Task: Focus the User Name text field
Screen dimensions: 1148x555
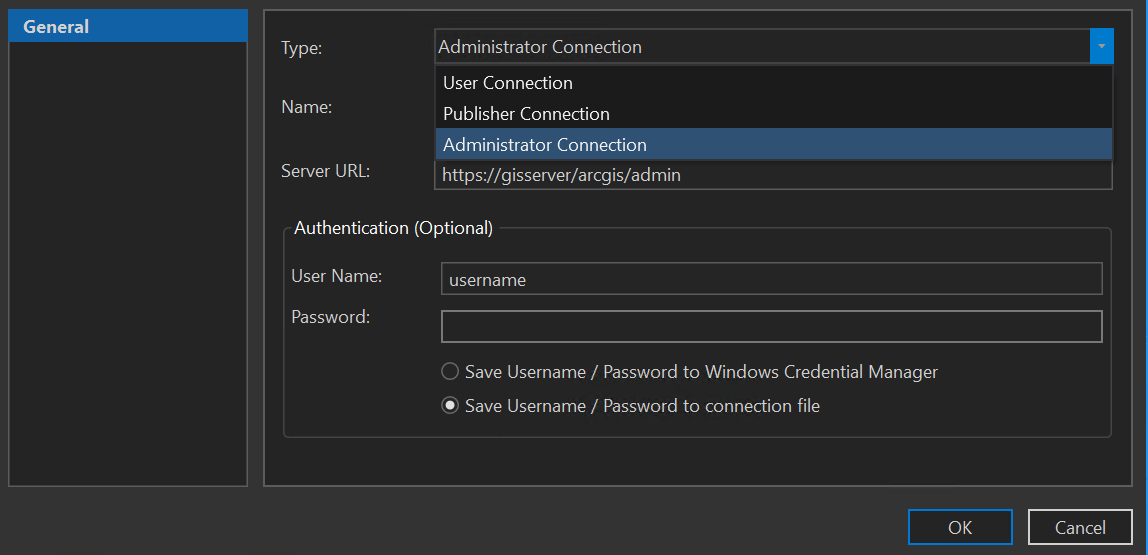Action: tap(770, 279)
